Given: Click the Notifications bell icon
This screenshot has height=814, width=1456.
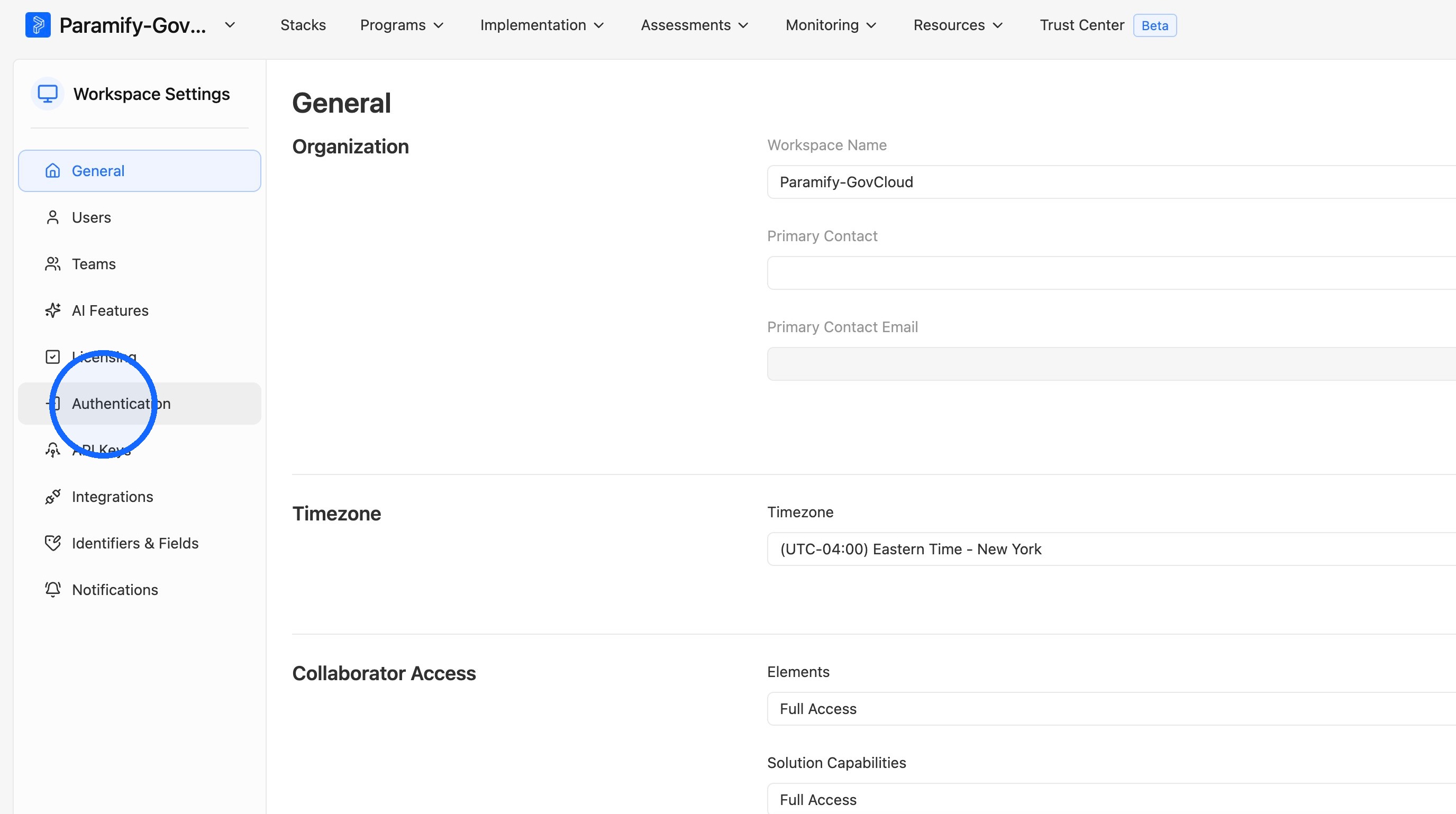Looking at the screenshot, I should [52, 589].
